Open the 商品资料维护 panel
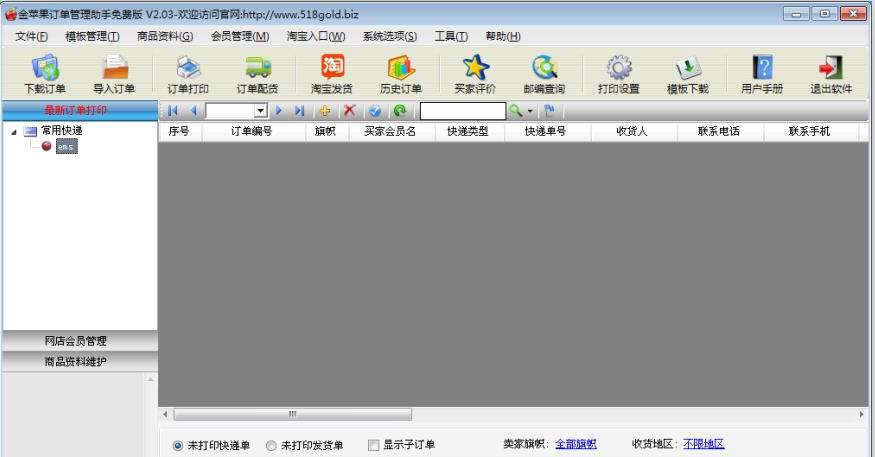Viewport: 875px width, 457px height. click(80, 362)
